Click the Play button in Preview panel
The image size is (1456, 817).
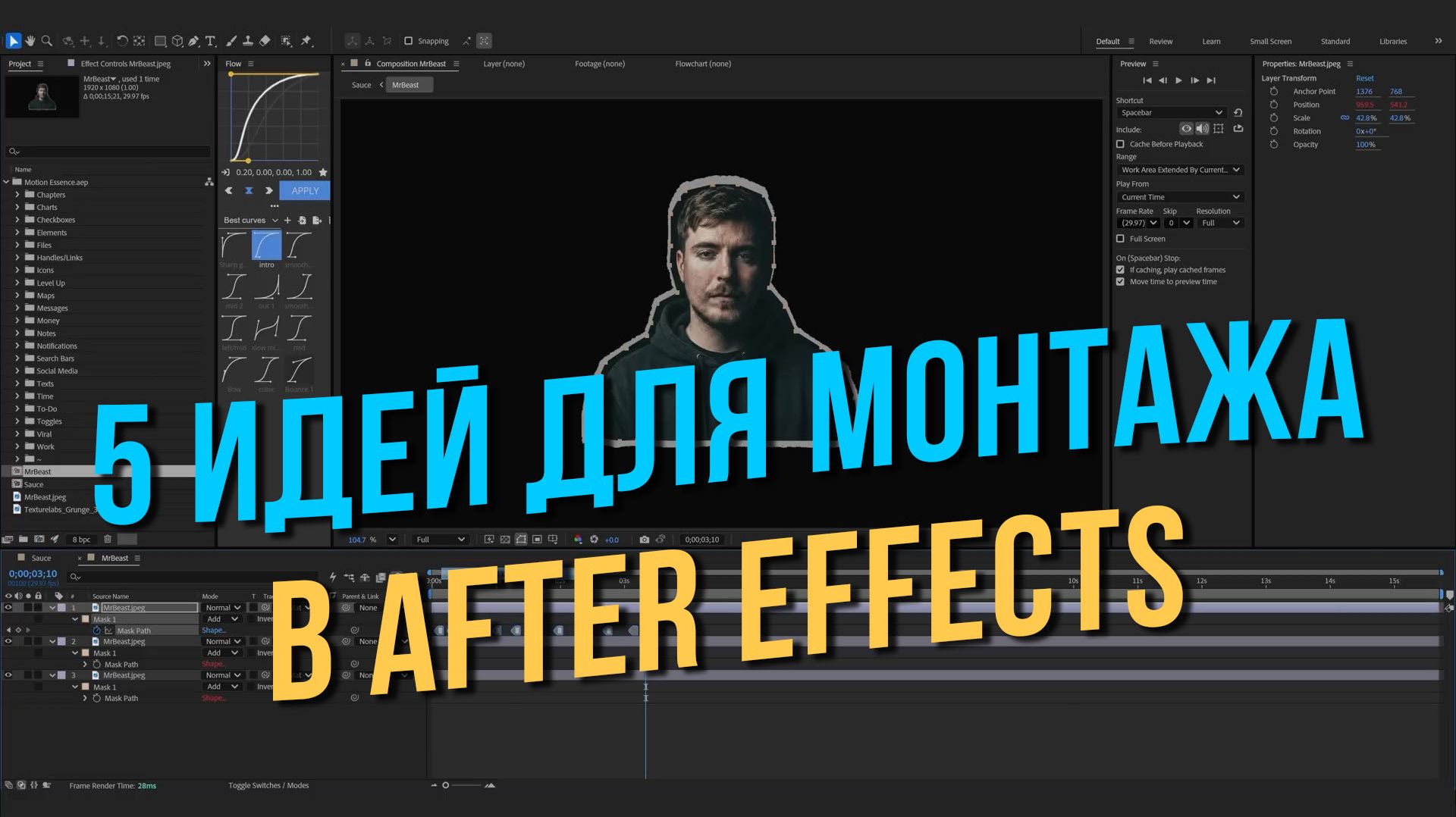(1178, 80)
